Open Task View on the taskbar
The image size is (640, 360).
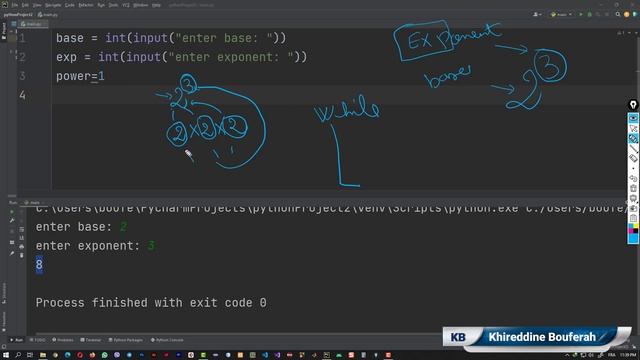(x=30, y=355)
